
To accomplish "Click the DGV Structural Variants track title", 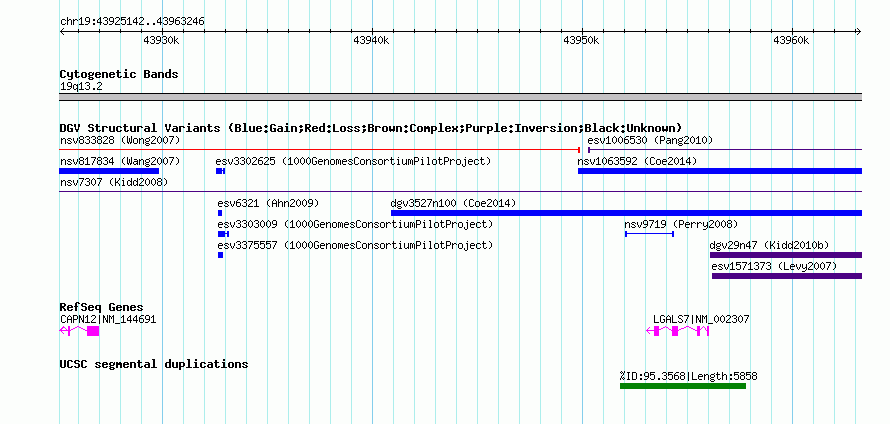I will [371, 128].
